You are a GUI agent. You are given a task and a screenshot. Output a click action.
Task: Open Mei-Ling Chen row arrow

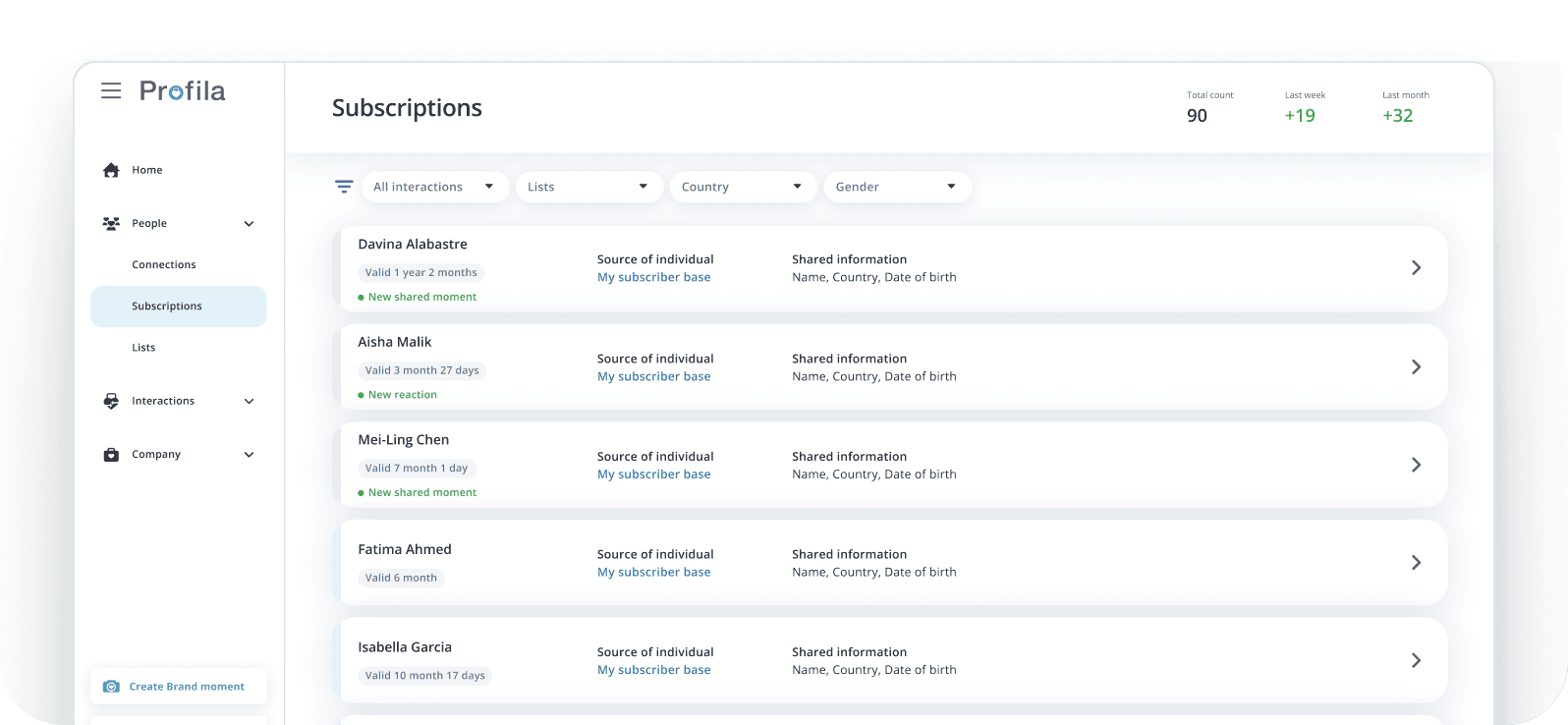pyautogui.click(x=1416, y=465)
